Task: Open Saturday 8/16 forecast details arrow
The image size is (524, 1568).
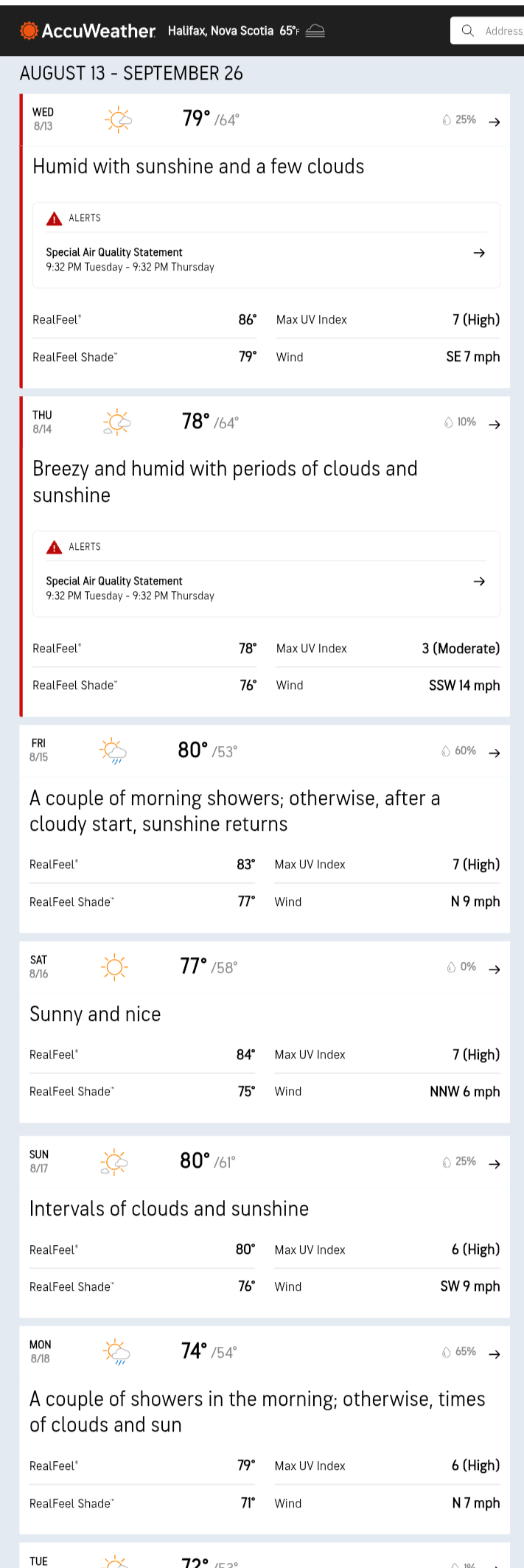Action: pos(495,969)
